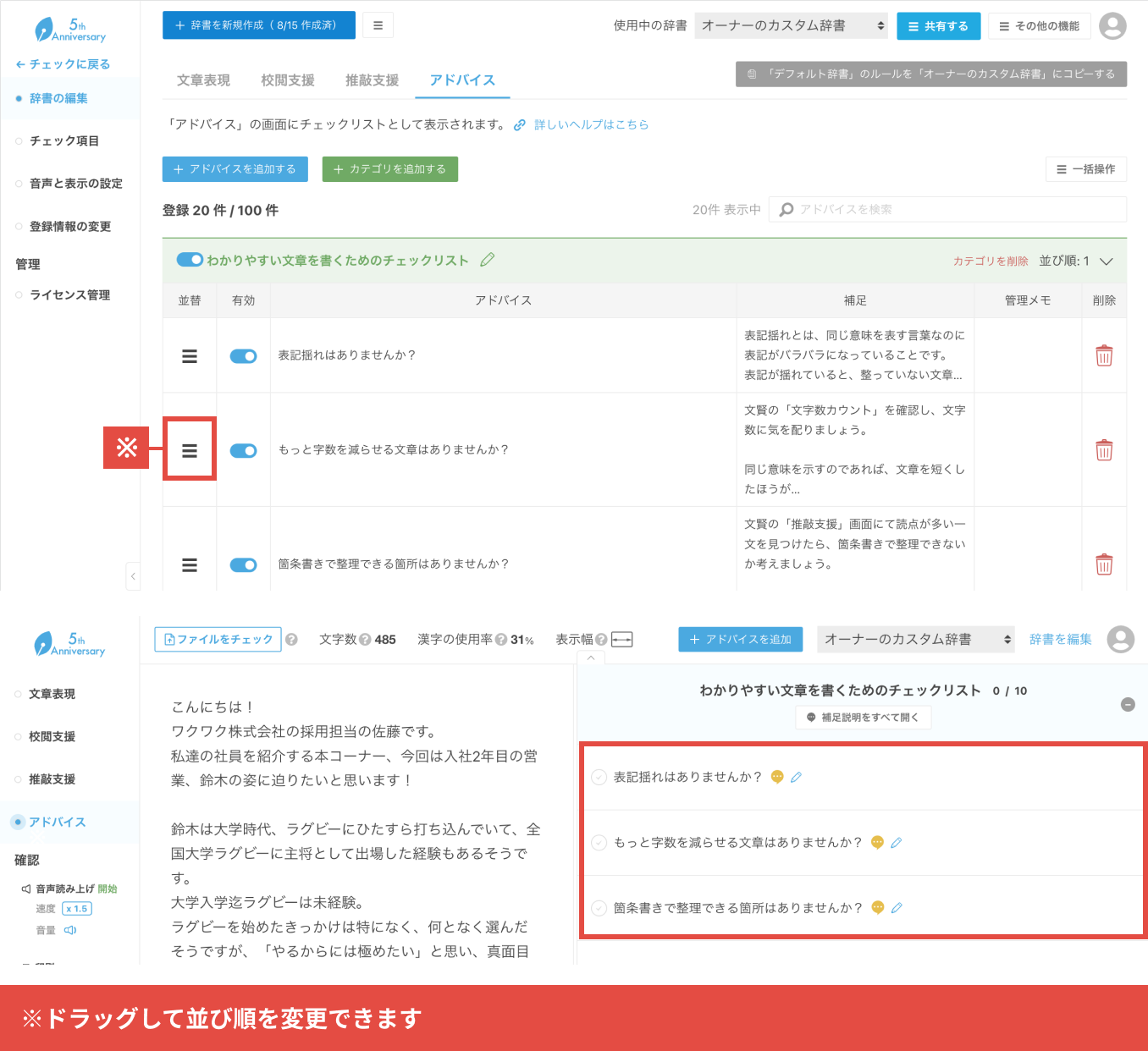The height and width of the screenshot is (1051, 1148).
Task: Click 音声読み上げ 開始 to start reading
Action: point(108,889)
